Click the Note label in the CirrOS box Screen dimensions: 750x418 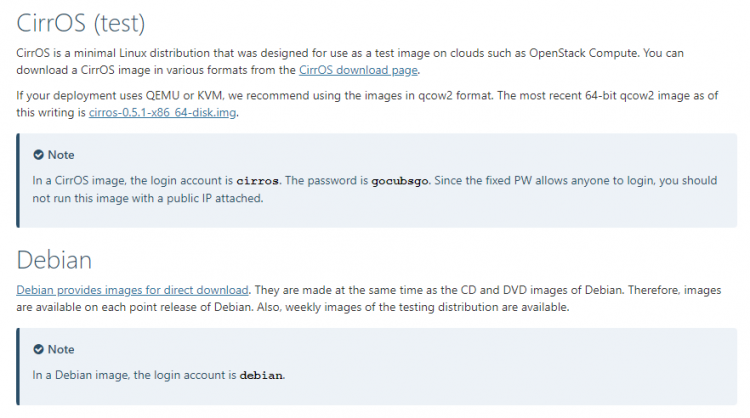click(61, 155)
